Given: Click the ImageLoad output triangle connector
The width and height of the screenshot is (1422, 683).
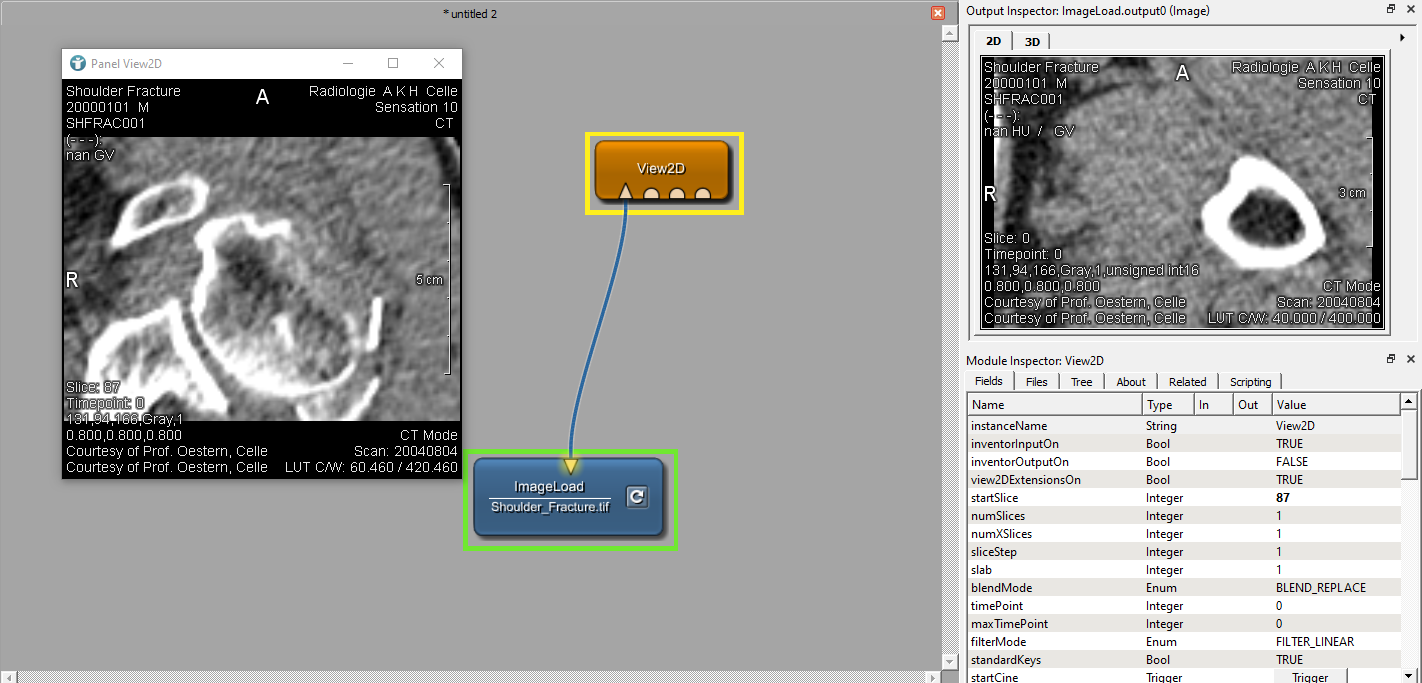Looking at the screenshot, I should point(570,465).
